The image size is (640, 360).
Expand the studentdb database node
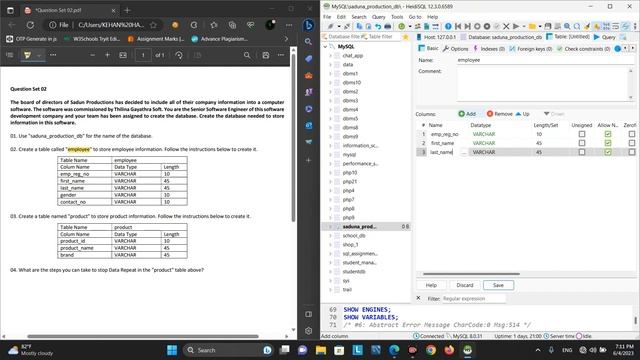click(x=331, y=271)
